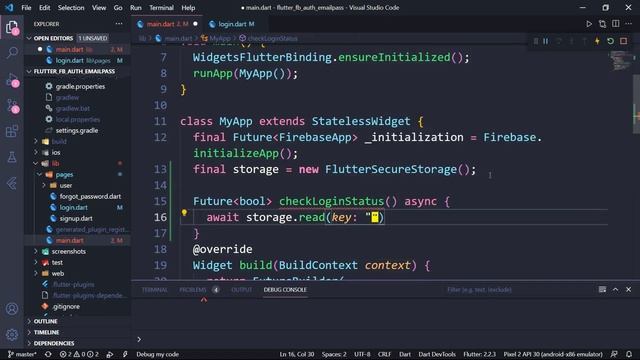Image resolution: width=640 pixels, height=360 pixels.
Task: Open the Selection menu
Action: click(71, 8)
